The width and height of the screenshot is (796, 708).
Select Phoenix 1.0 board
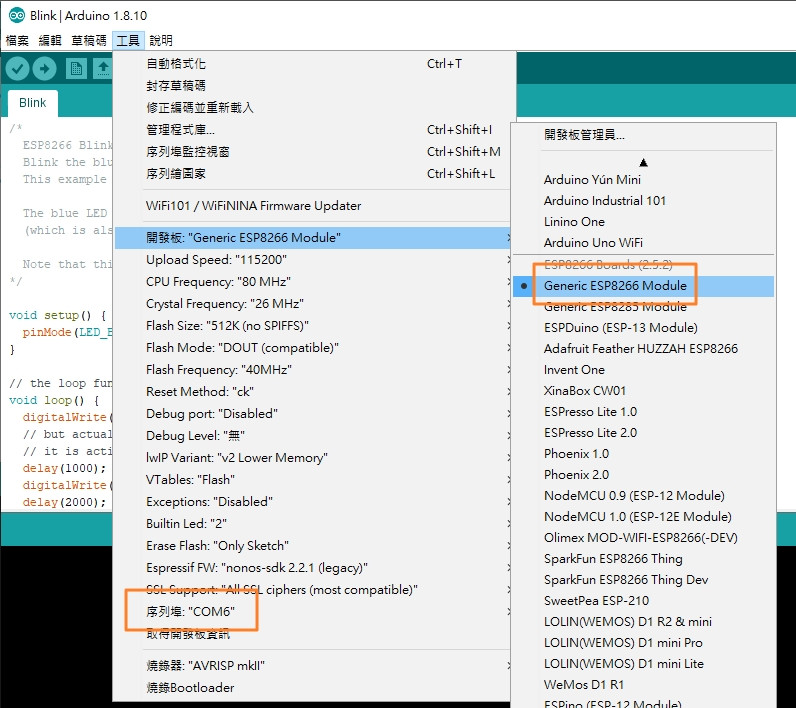pos(643,454)
